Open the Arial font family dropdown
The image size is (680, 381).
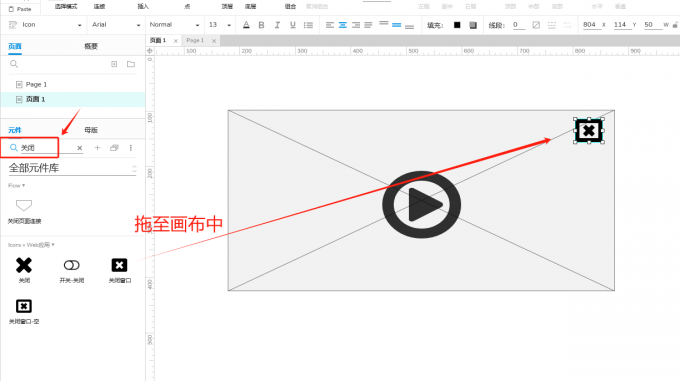116,25
